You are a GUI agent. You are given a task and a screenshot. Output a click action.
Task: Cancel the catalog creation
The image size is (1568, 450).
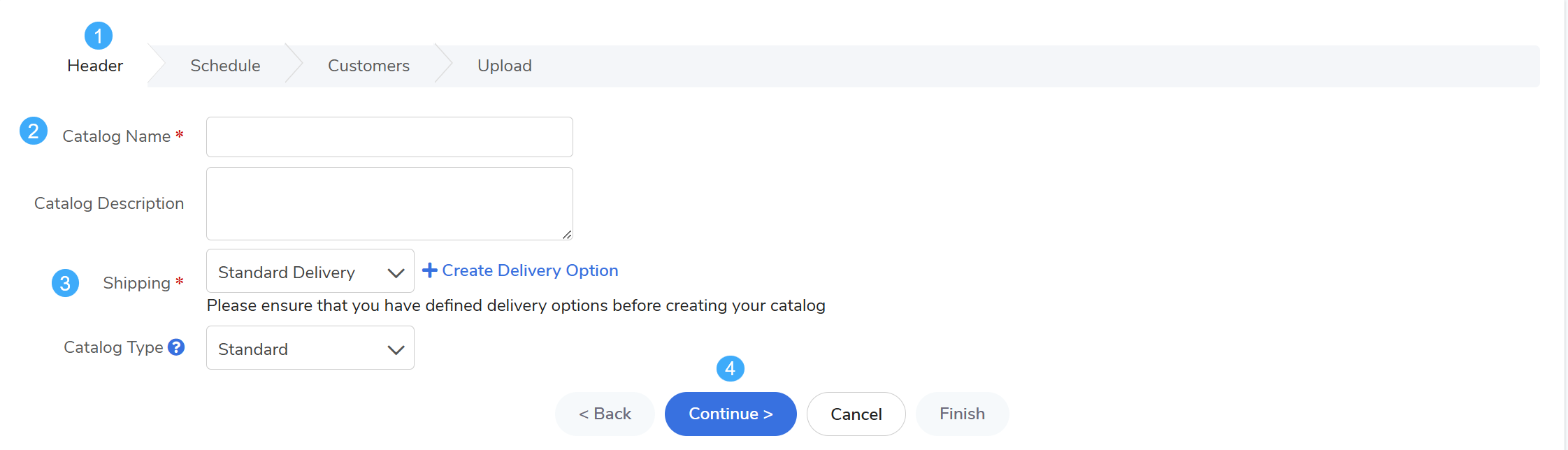click(x=856, y=414)
